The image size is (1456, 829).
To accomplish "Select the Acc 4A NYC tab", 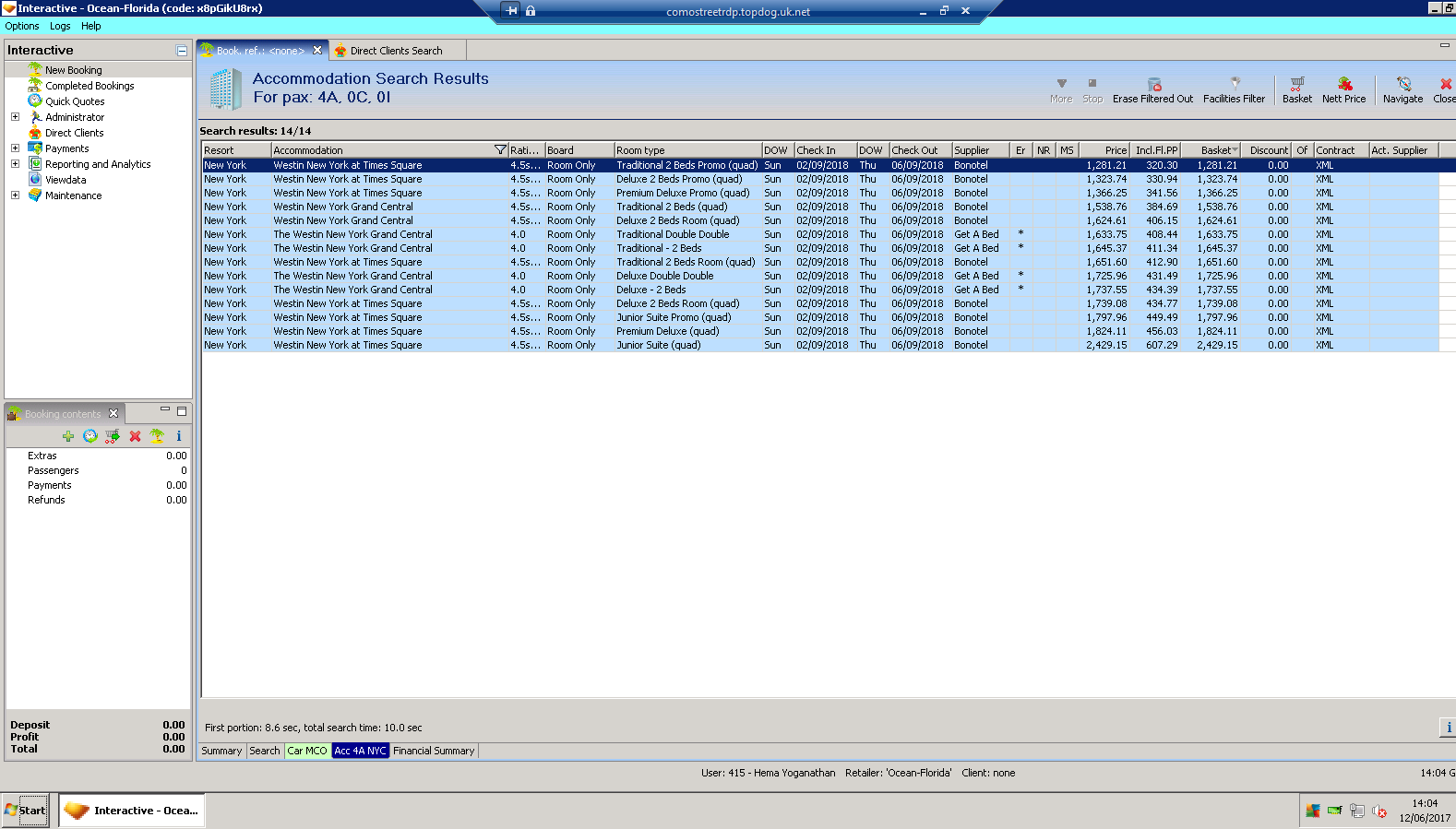I will tap(361, 751).
